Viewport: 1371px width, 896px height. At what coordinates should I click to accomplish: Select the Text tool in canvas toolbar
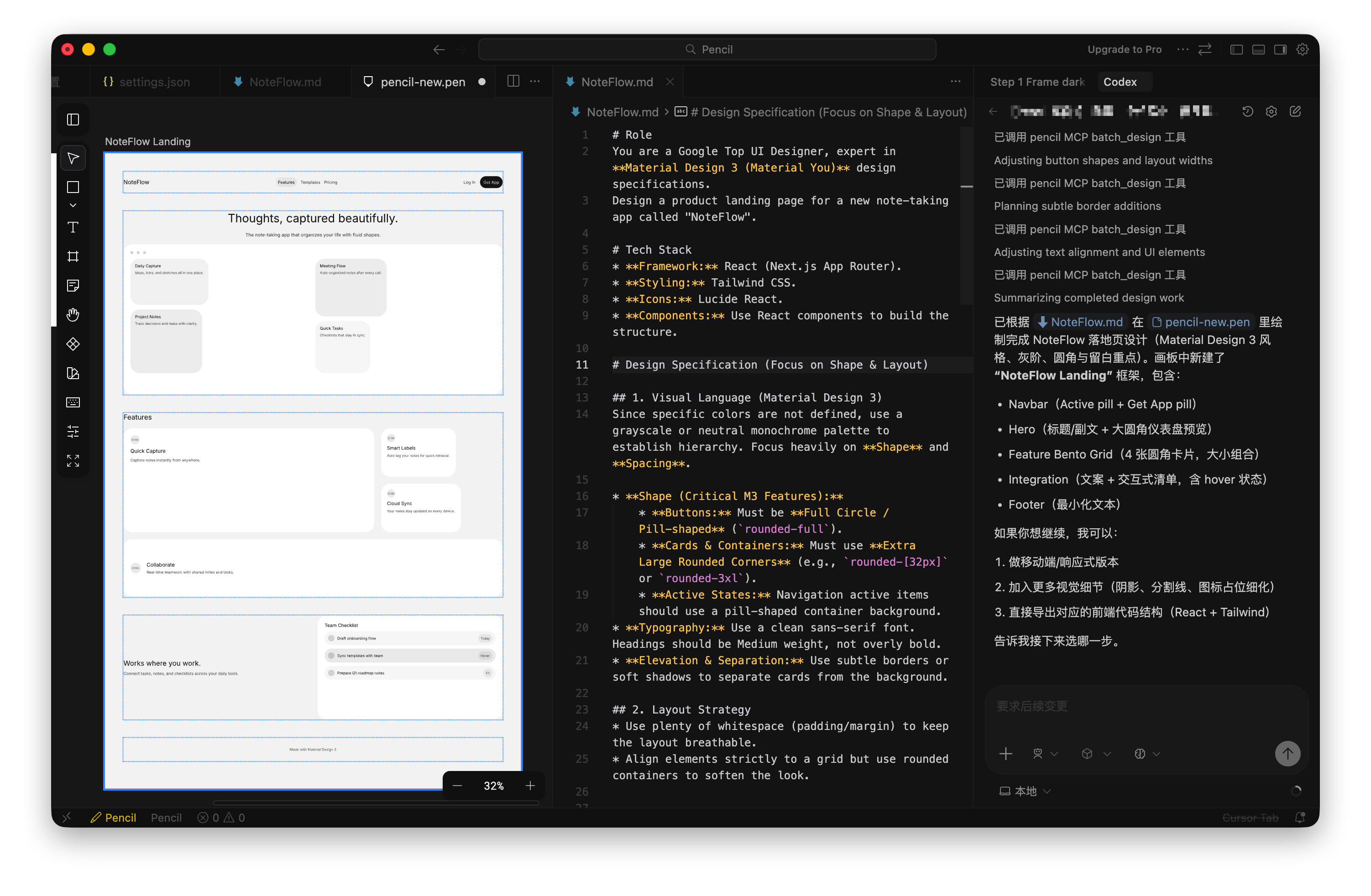[73, 228]
